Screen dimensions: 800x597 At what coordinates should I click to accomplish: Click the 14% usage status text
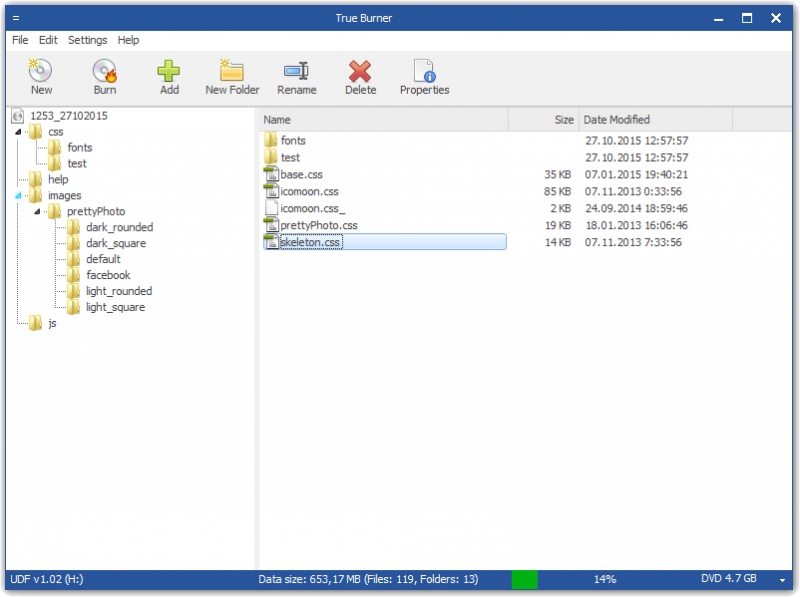605,580
